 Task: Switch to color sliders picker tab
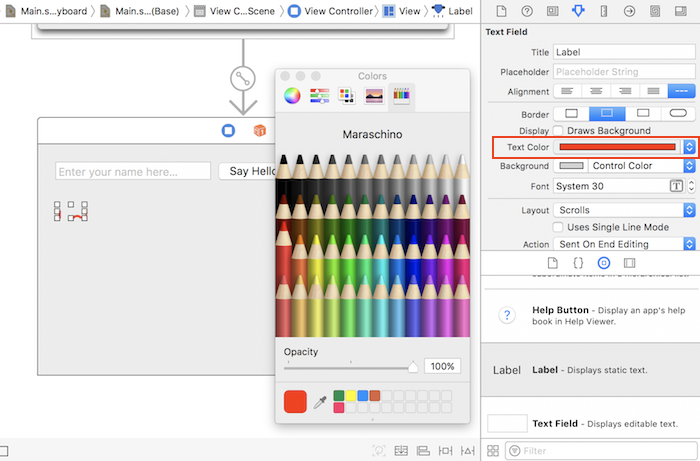[x=319, y=96]
